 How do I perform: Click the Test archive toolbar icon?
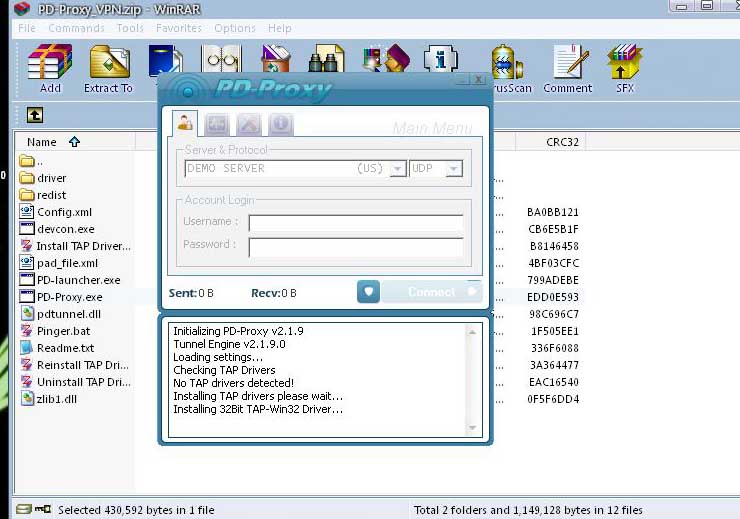click(165, 60)
